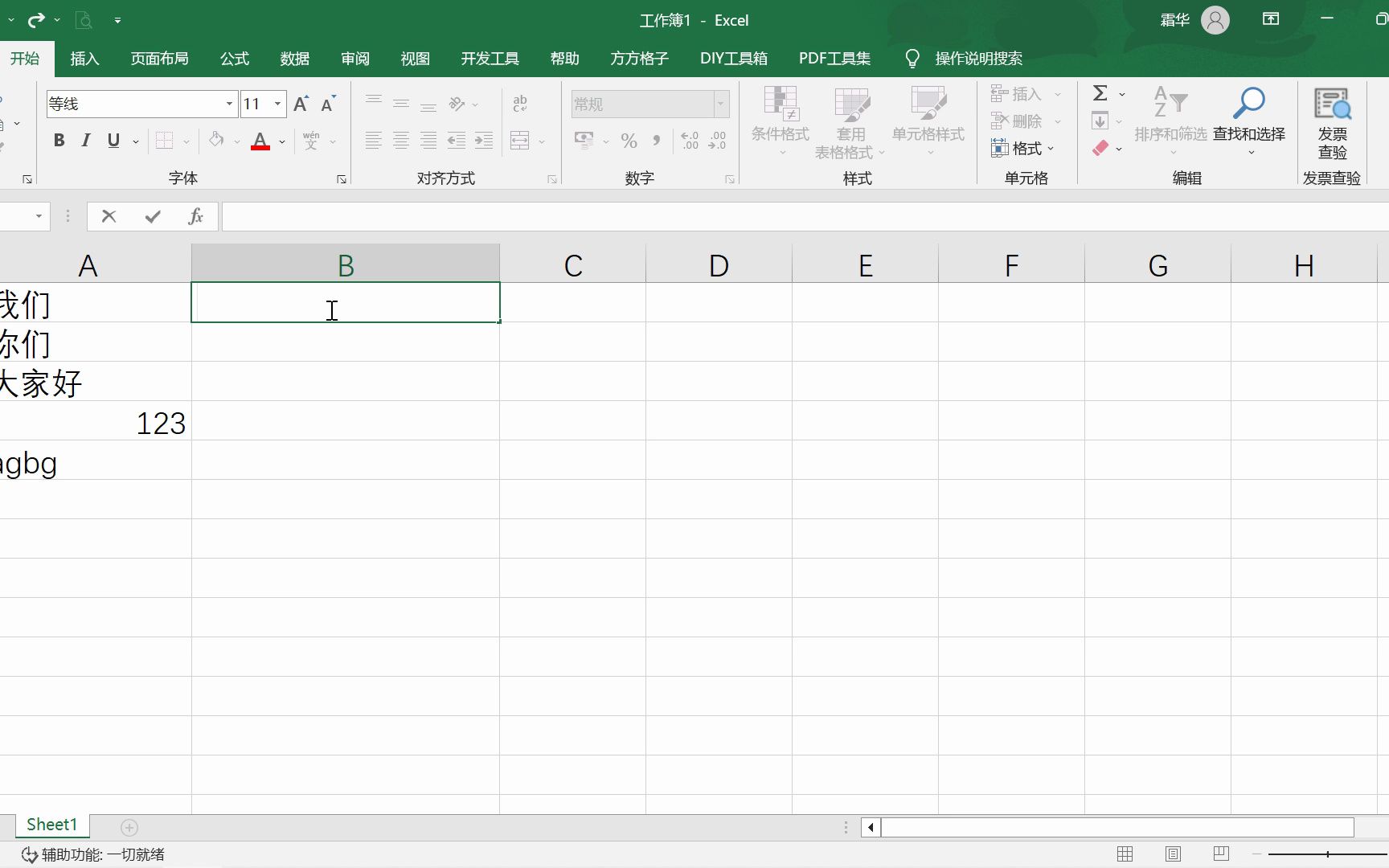The width and height of the screenshot is (1389, 868).
Task: Open the font size dropdown
Action: click(x=277, y=104)
